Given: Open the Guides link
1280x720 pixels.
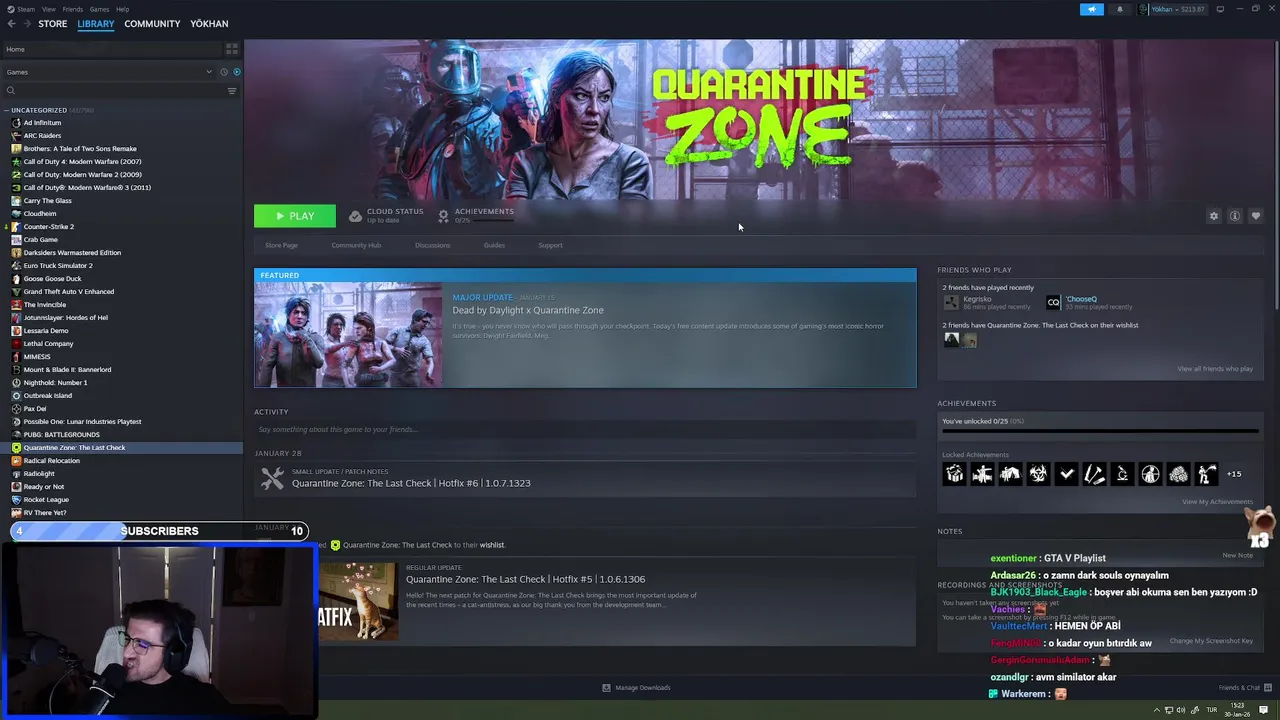Looking at the screenshot, I should coord(494,245).
